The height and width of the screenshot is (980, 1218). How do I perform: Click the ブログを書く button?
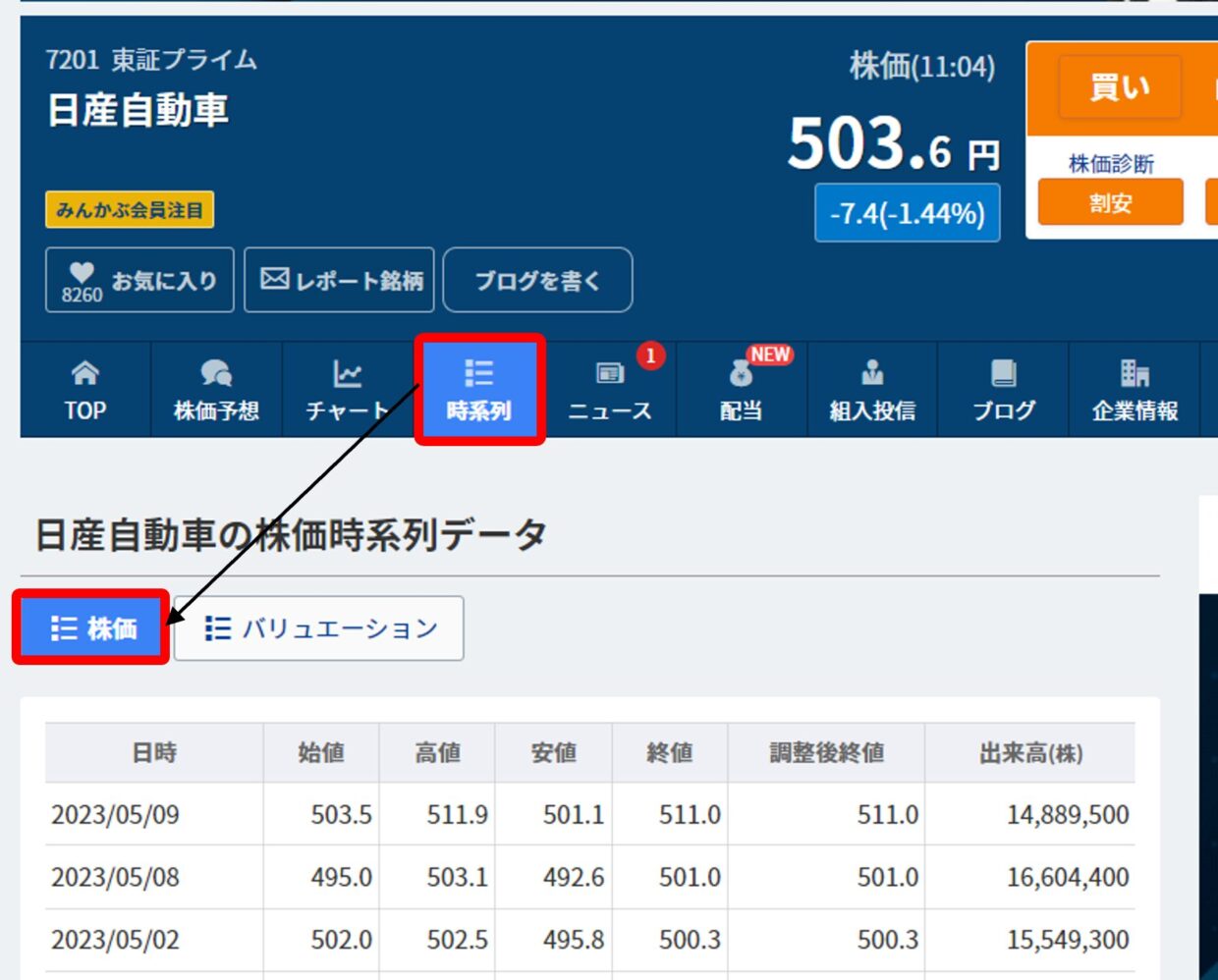click(537, 281)
